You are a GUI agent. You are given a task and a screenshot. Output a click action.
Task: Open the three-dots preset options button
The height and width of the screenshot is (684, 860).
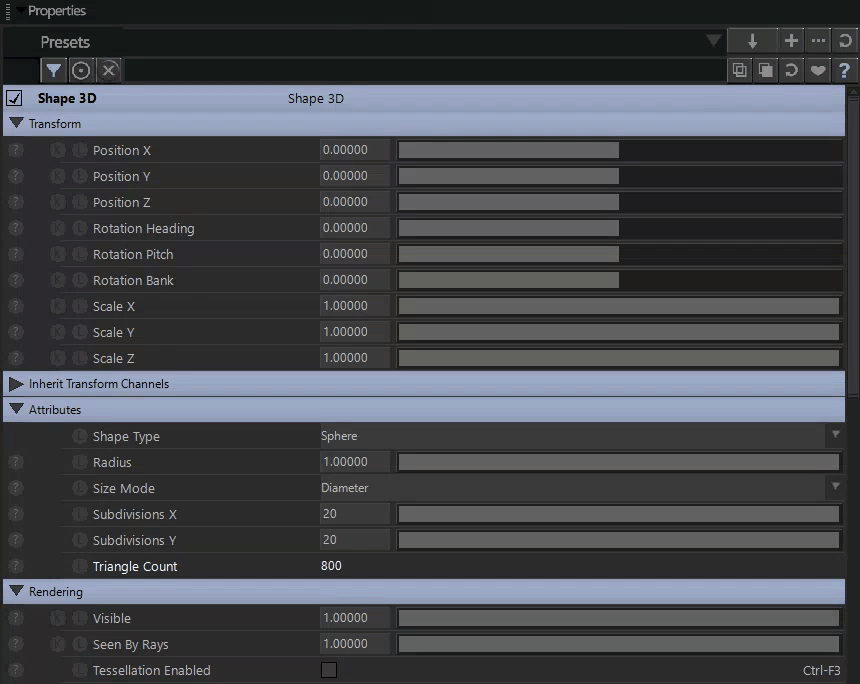click(818, 41)
